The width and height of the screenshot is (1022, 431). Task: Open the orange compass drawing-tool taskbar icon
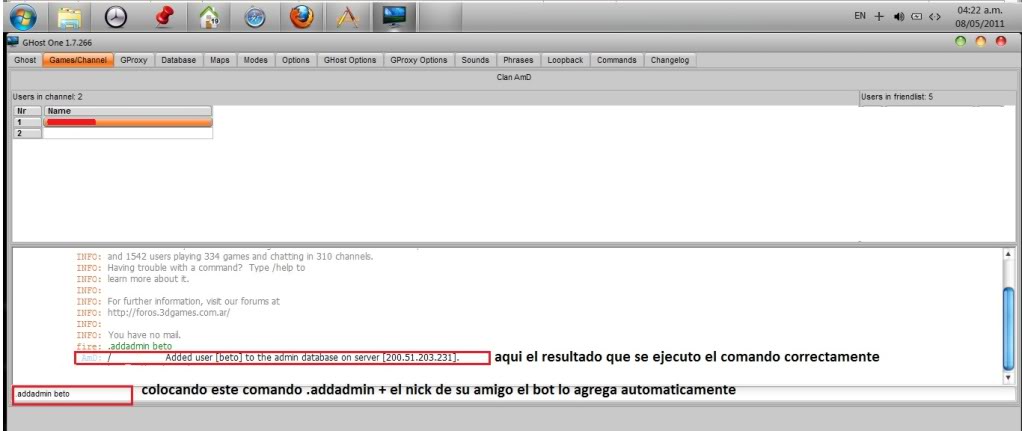(347, 18)
